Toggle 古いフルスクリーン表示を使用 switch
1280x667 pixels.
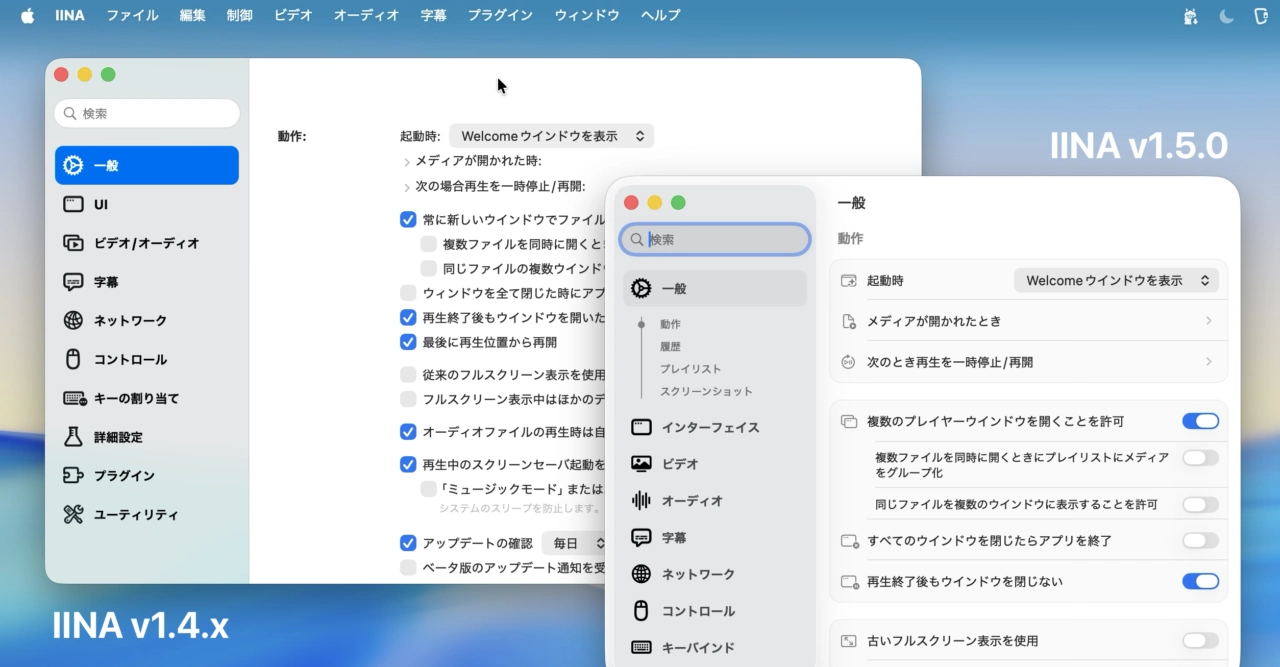tap(1201, 640)
